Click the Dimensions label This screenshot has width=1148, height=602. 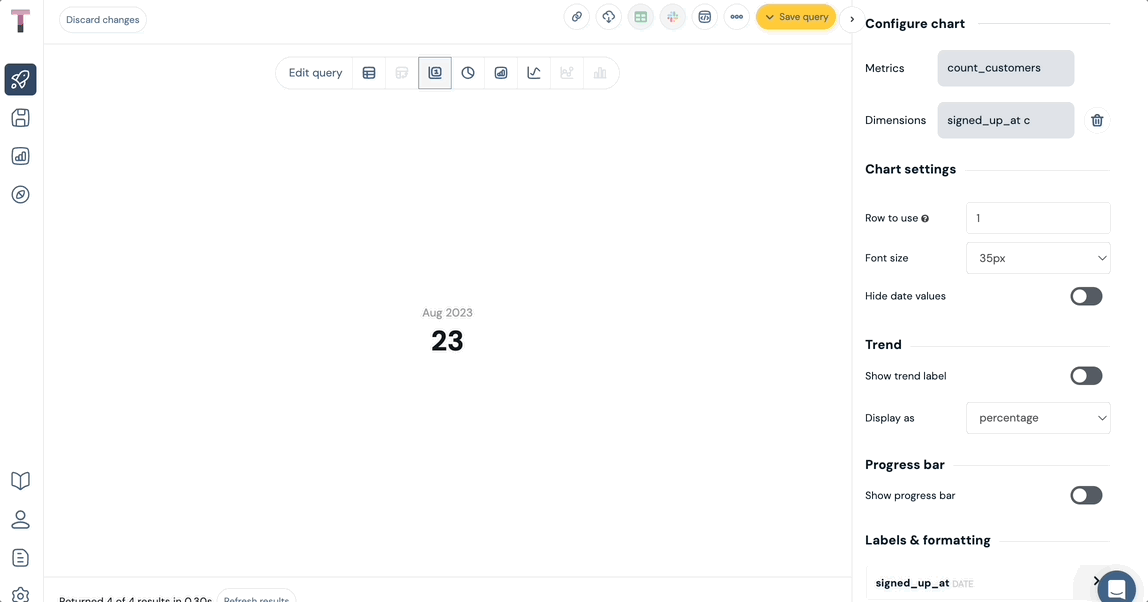(895, 120)
